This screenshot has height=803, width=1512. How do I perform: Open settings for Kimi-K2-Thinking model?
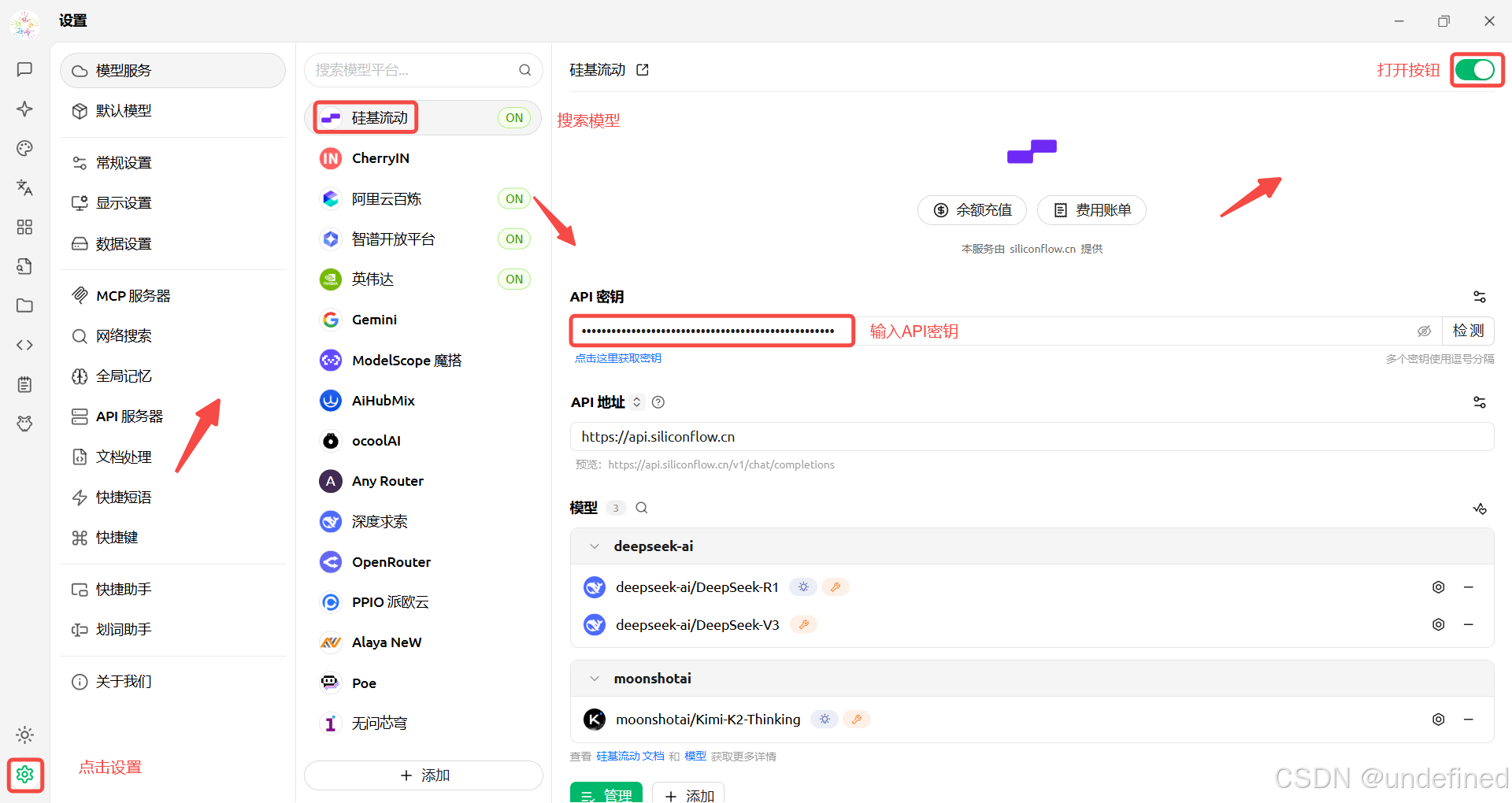(1438, 720)
